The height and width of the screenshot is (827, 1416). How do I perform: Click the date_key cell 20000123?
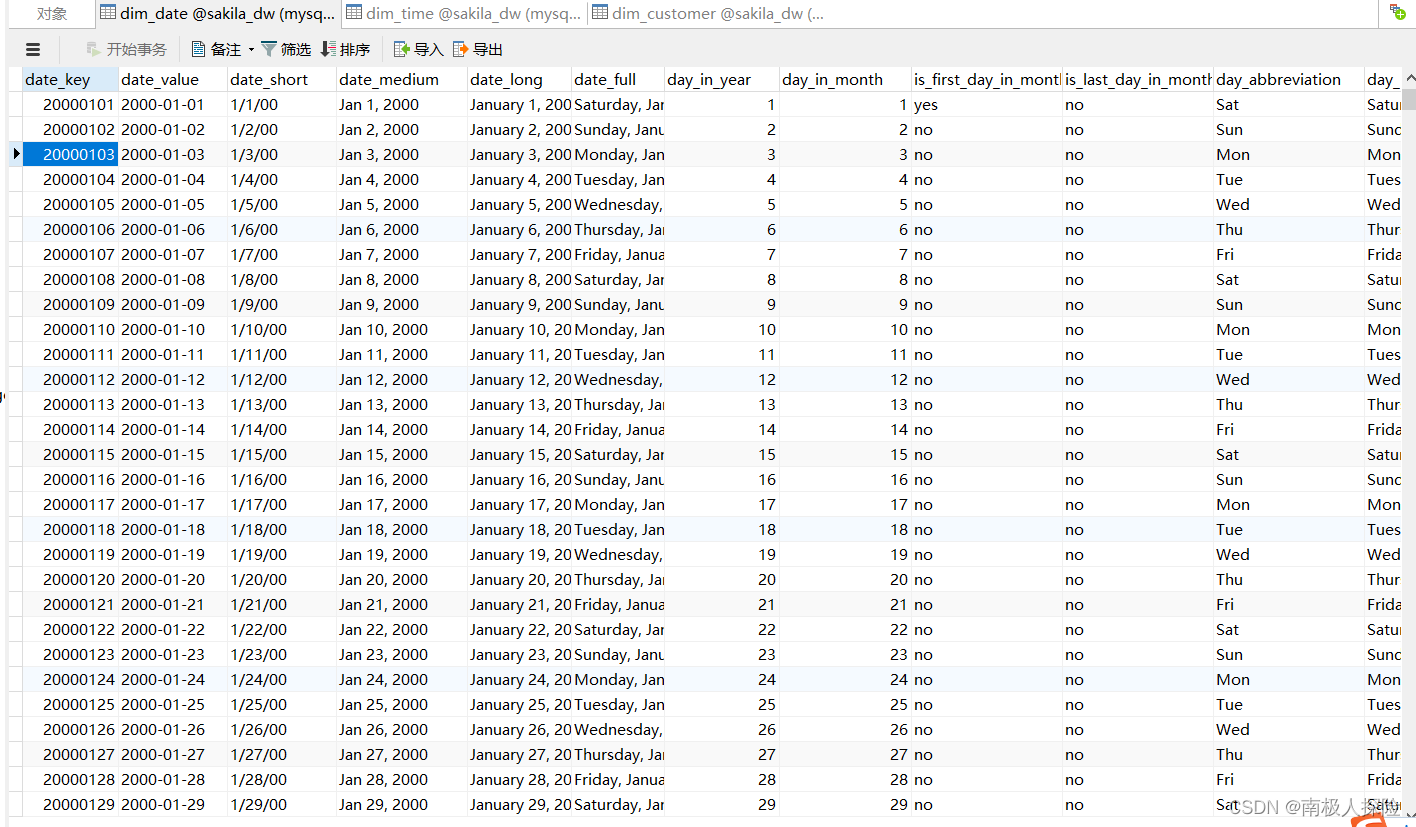click(70, 654)
